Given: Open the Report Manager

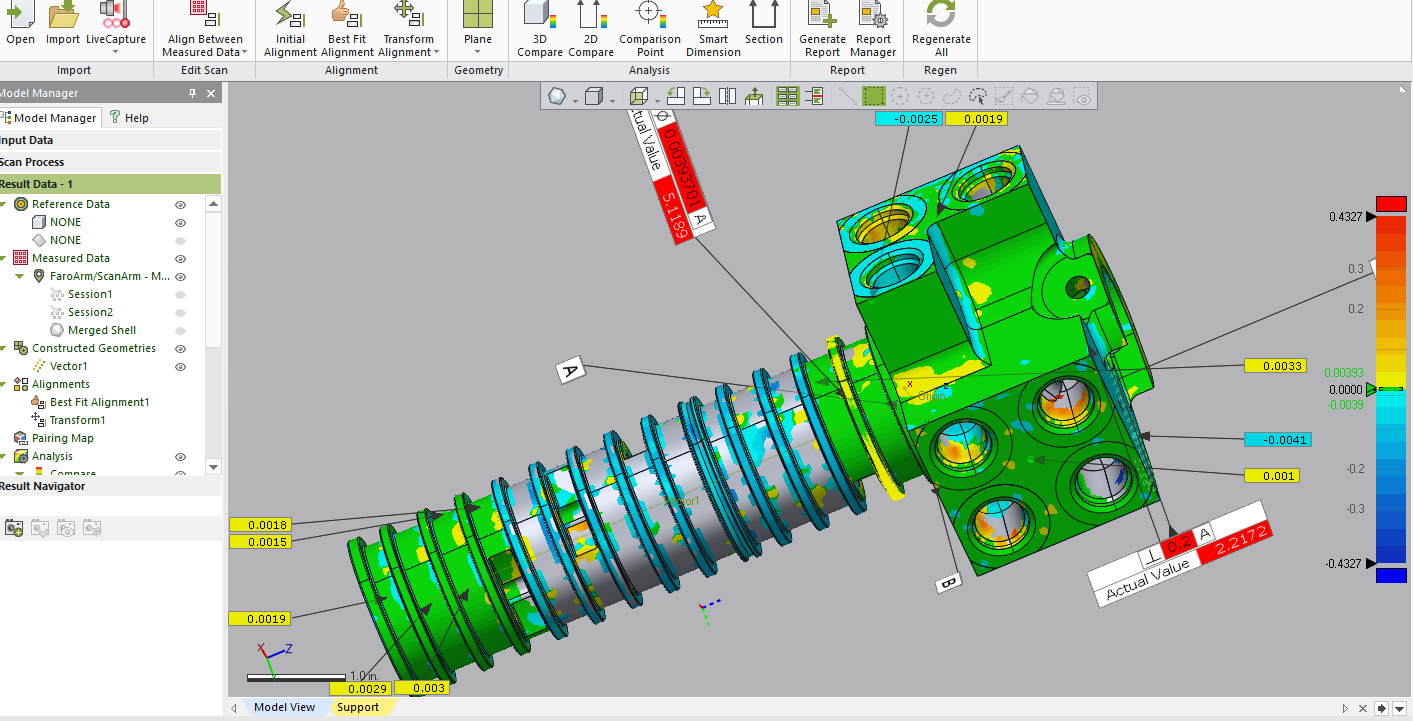Looking at the screenshot, I should tap(873, 29).
